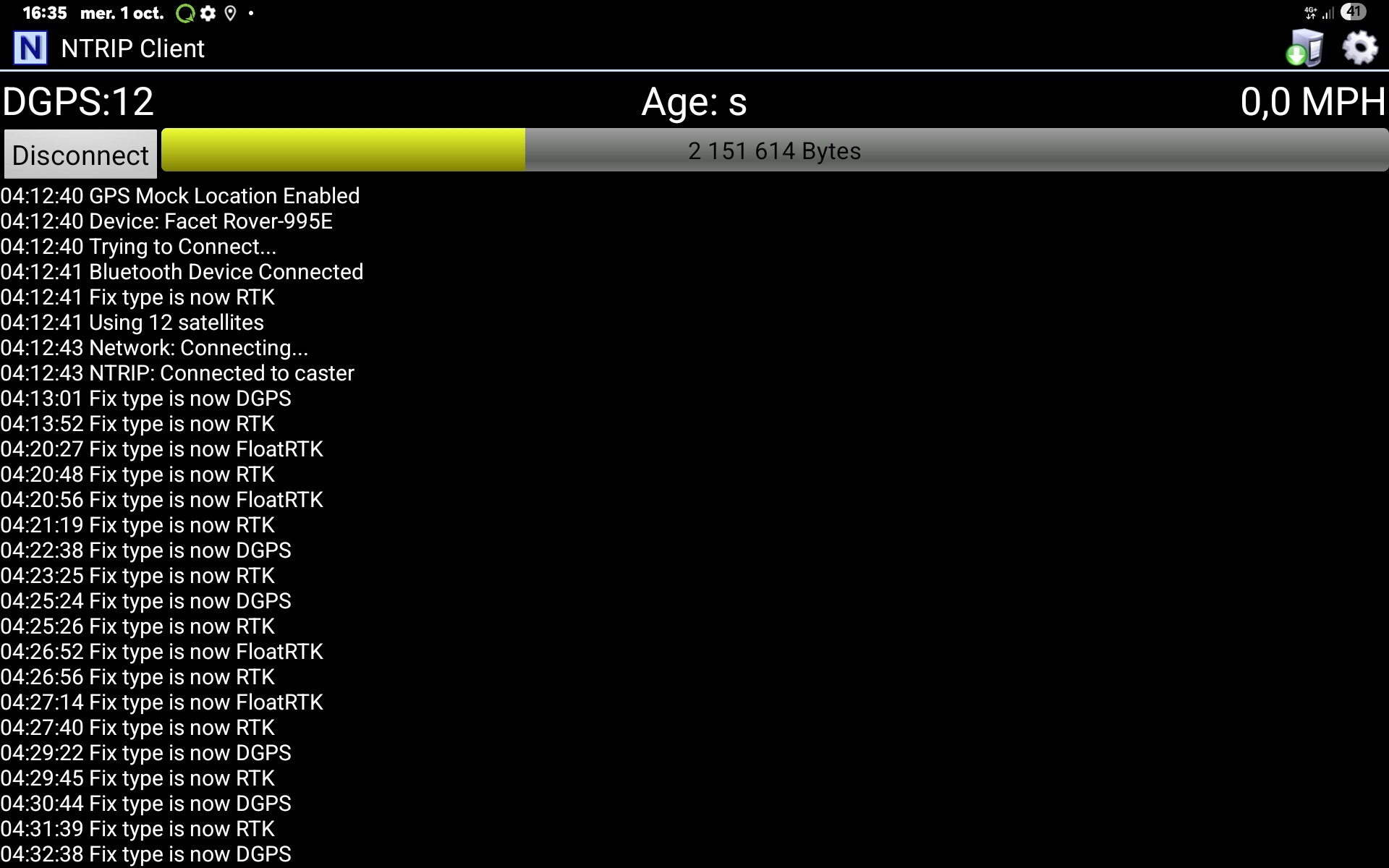1389x868 pixels.
Task: Select log line 'Device: Facet Rover-995E'
Action: 166,221
